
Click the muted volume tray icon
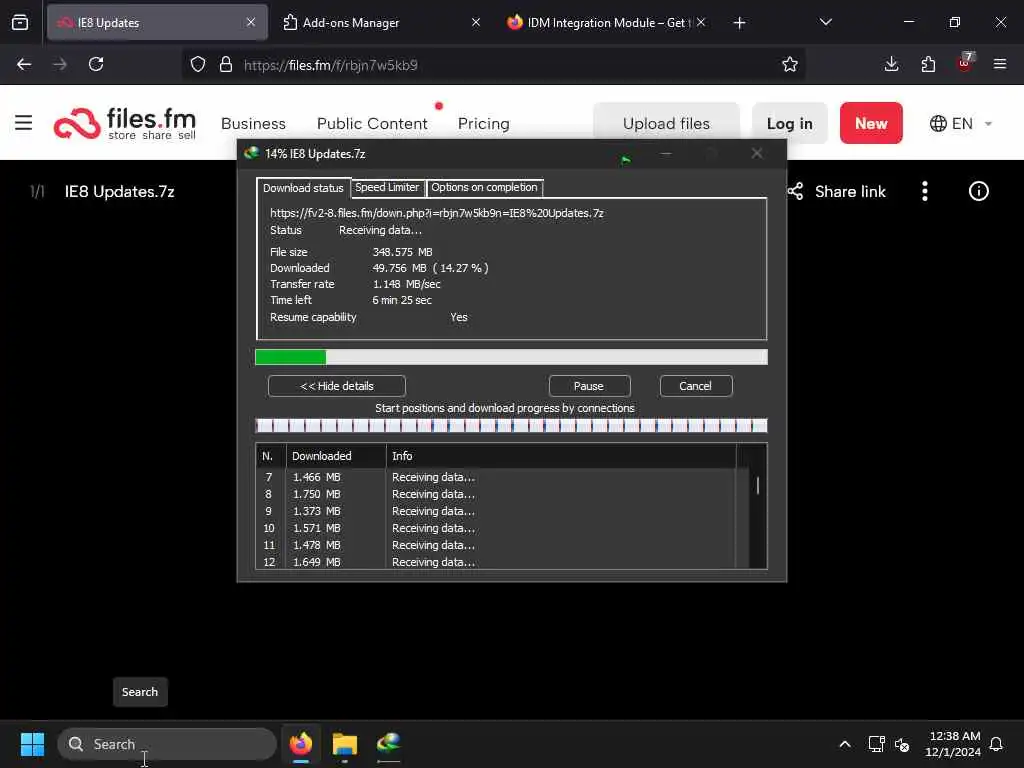903,744
